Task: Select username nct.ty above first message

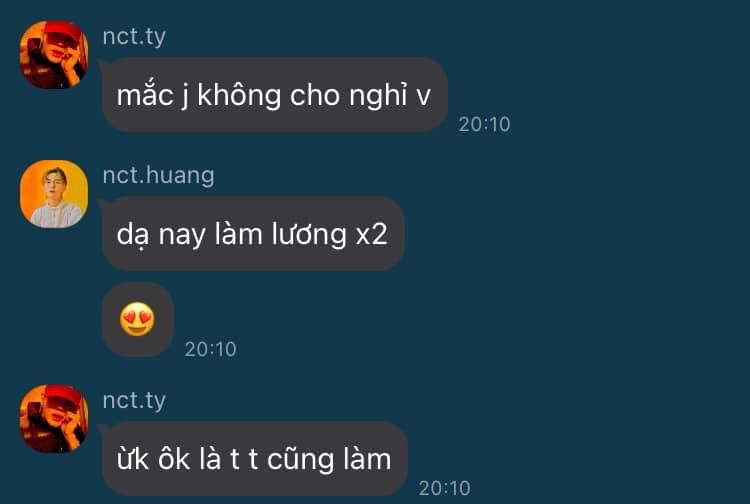Action: pos(134,37)
